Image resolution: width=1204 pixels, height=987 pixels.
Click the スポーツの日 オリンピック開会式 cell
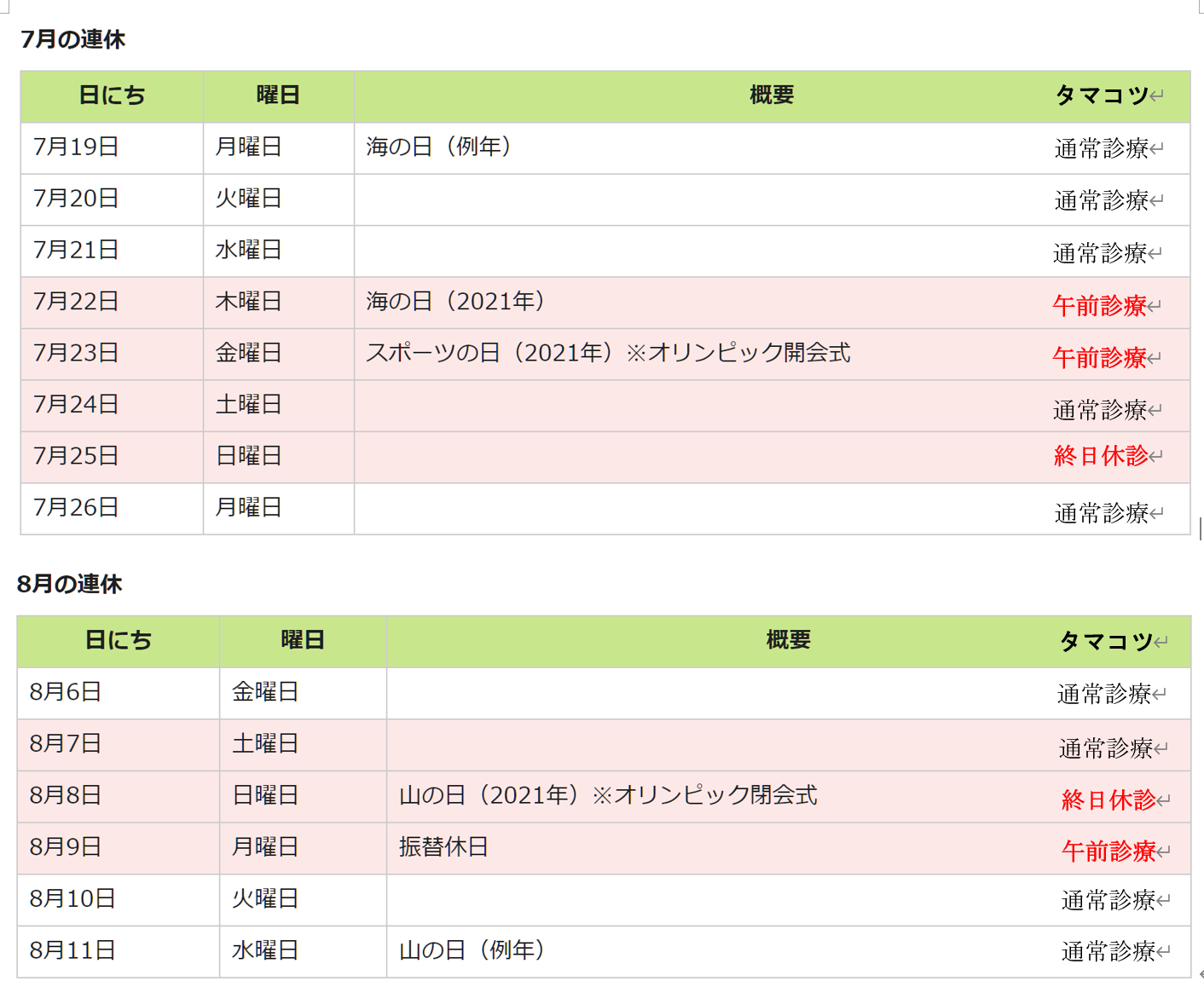coord(608,353)
